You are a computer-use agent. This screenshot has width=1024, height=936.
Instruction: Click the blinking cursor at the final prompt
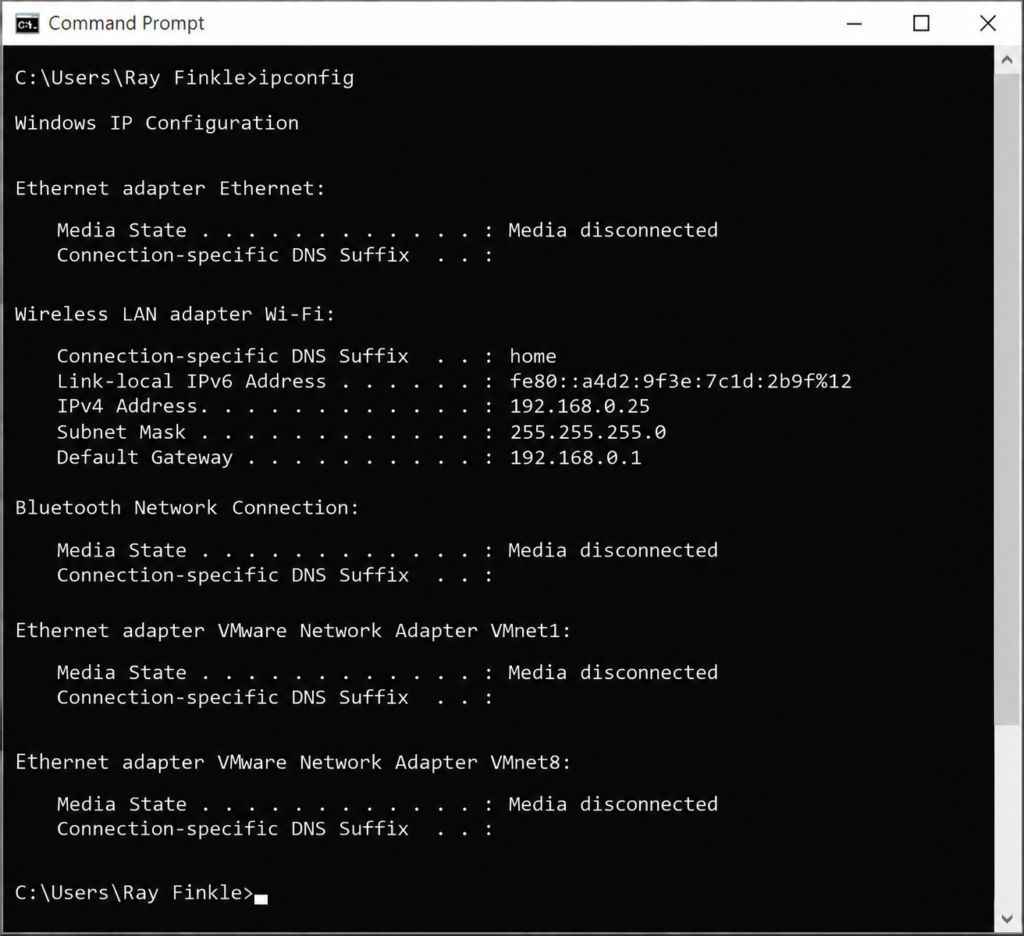coord(261,899)
